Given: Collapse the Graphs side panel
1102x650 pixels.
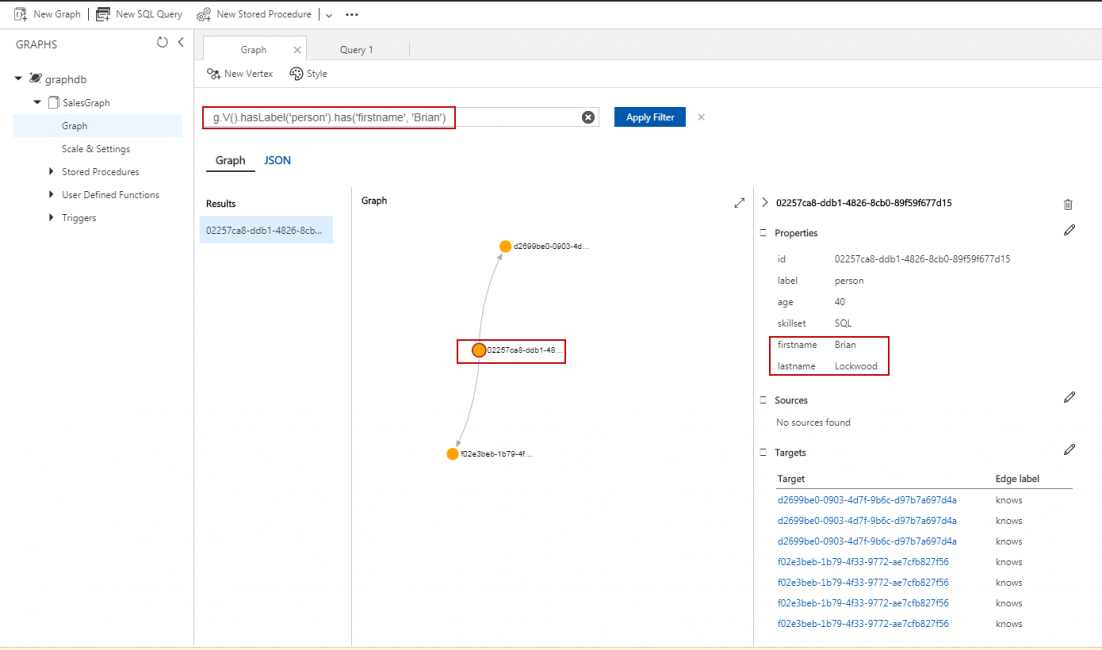Looking at the screenshot, I should pyautogui.click(x=181, y=43).
